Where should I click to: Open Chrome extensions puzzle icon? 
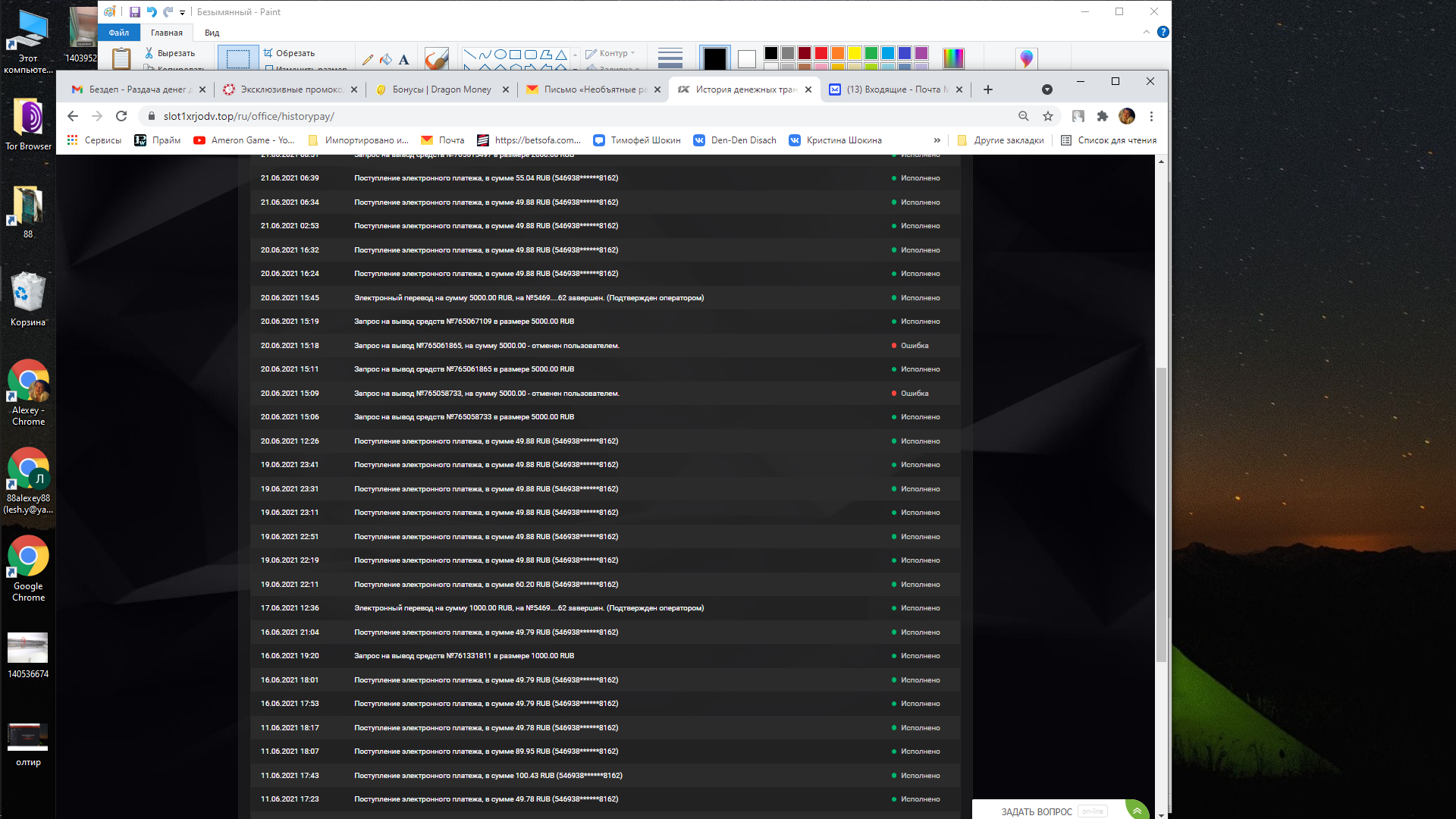click(x=1103, y=116)
